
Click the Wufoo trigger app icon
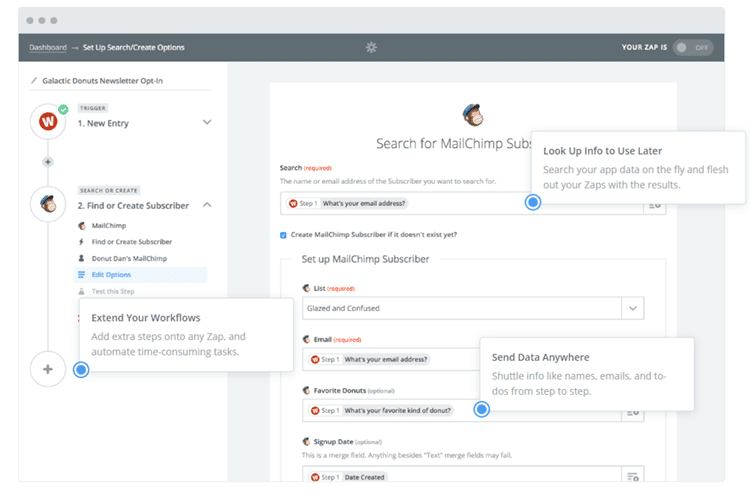pyautogui.click(x=48, y=121)
